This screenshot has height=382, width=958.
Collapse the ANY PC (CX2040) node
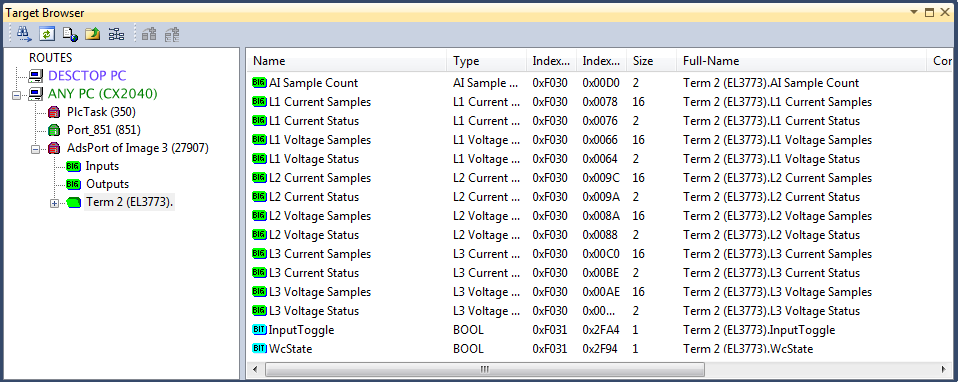pyautogui.click(x=16, y=95)
